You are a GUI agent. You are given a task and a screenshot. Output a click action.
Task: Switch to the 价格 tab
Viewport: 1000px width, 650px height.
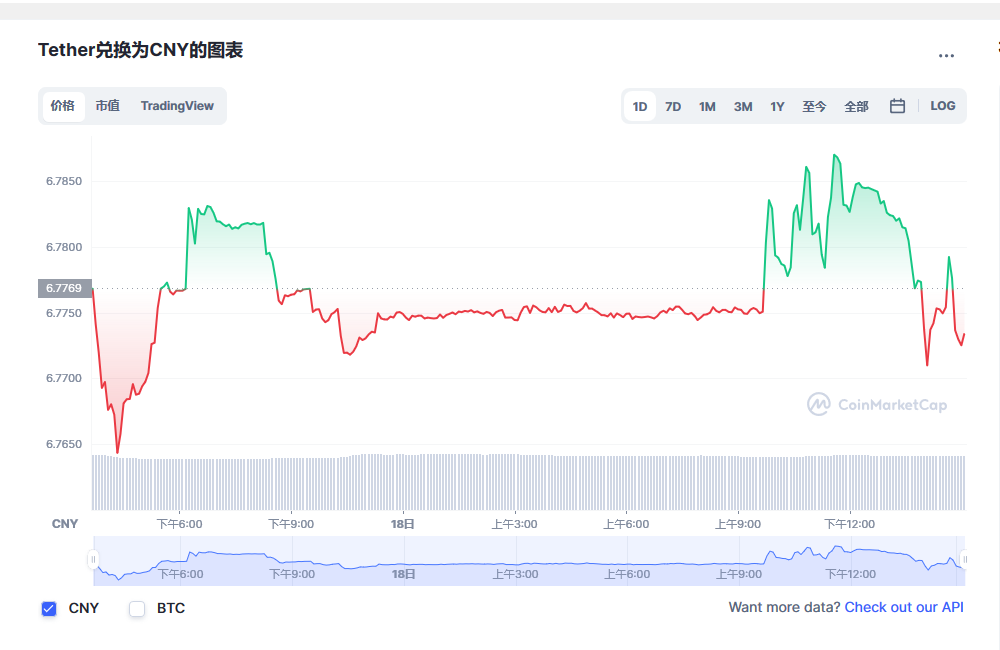[x=63, y=106]
